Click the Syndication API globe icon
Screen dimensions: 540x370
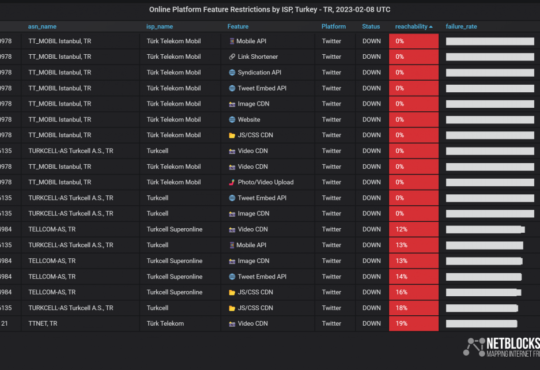(x=232, y=73)
